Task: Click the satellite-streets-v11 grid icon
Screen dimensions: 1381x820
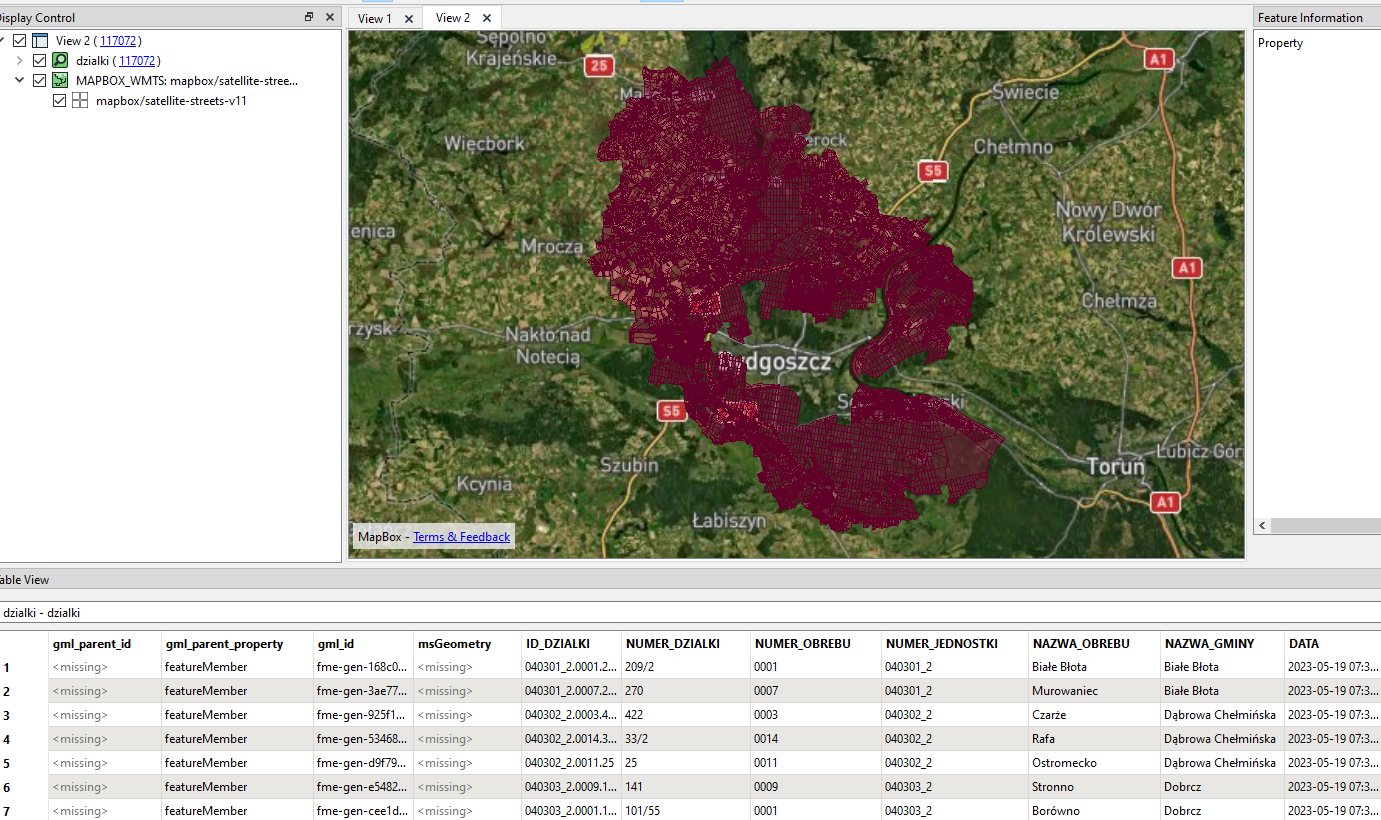Action: 79,101
